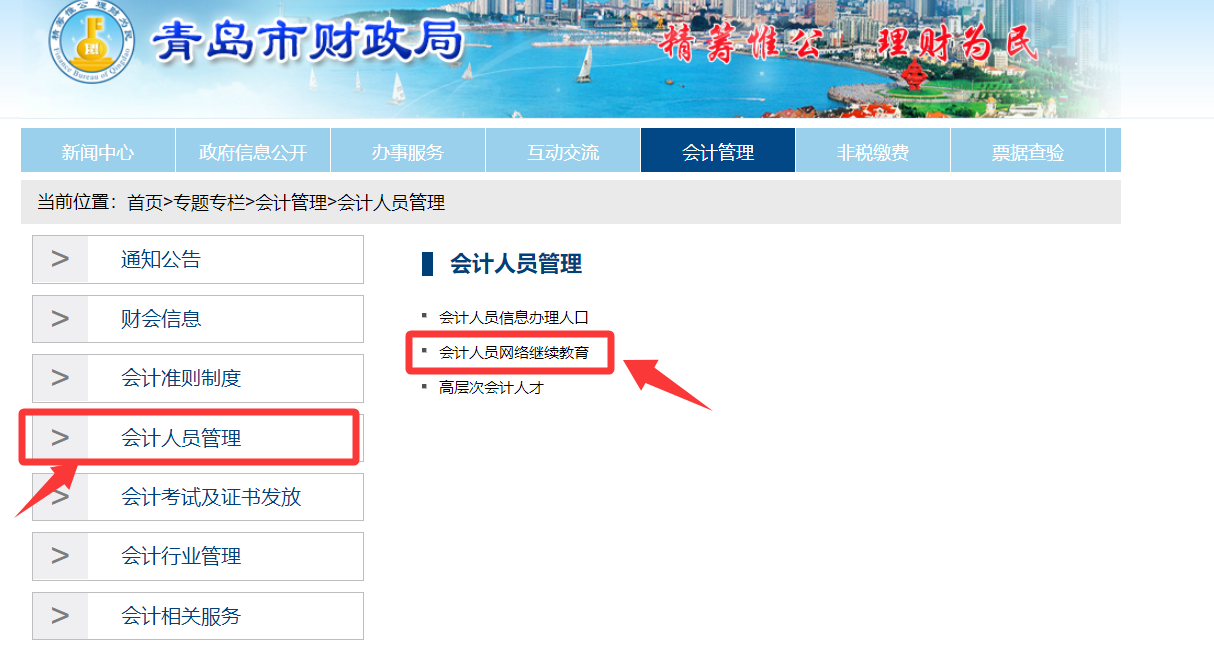Image resolution: width=1214 pixels, height=659 pixels.
Task: Open the 高层次会计人才 link
Action: coord(491,387)
